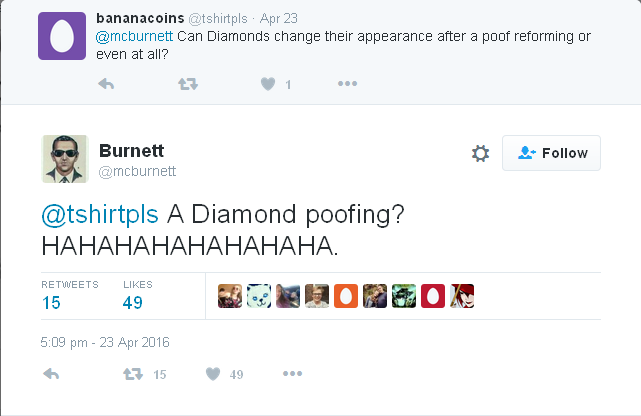This screenshot has width=641, height=416.
Task: Retweet Burnett's Diamond tweet
Action: (133, 374)
